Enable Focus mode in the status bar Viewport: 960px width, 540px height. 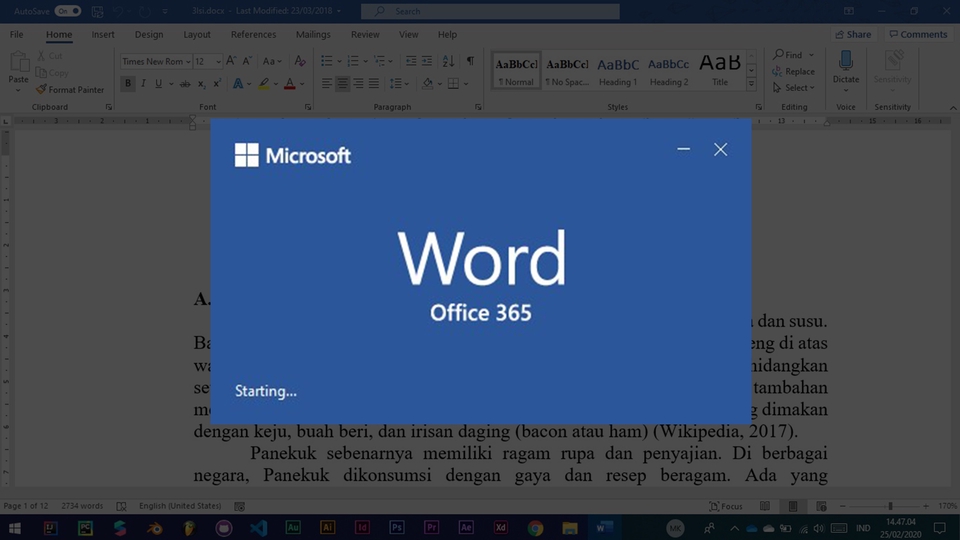point(726,506)
